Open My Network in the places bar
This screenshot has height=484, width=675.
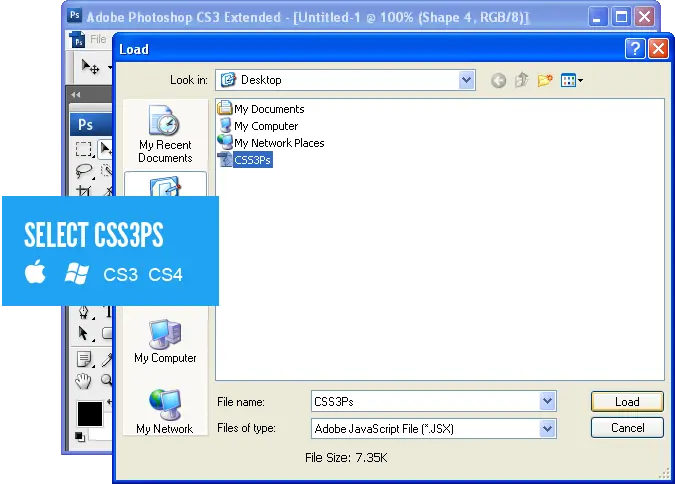point(165,412)
